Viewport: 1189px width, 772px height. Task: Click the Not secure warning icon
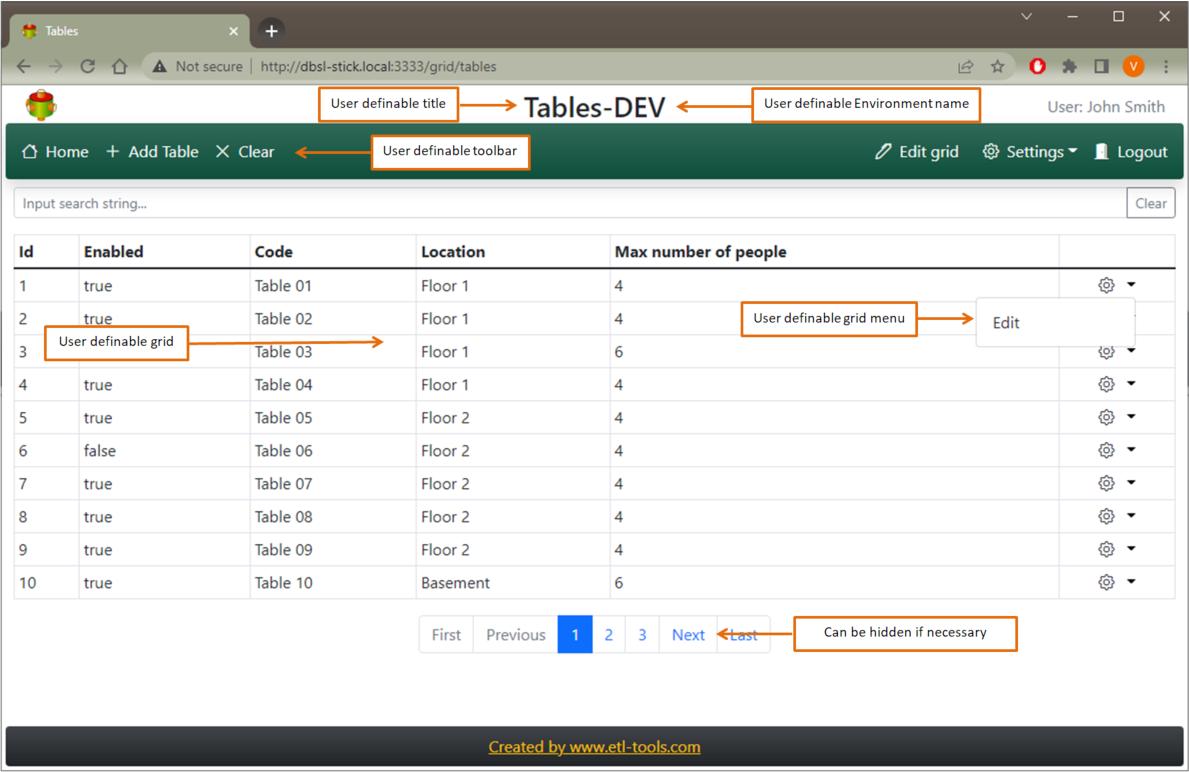tap(159, 67)
